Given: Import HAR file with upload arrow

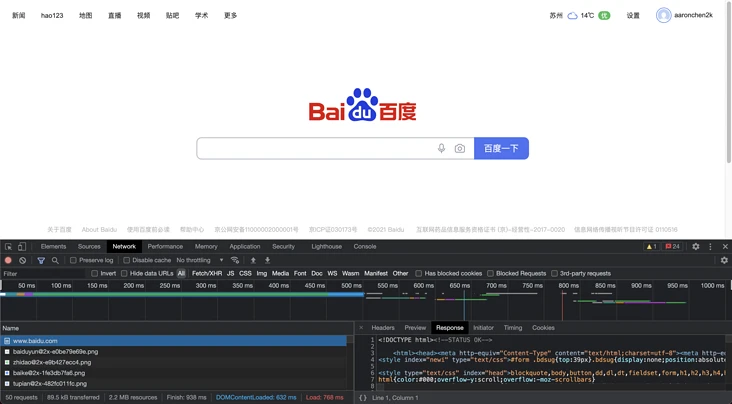Looking at the screenshot, I should 253,260.
